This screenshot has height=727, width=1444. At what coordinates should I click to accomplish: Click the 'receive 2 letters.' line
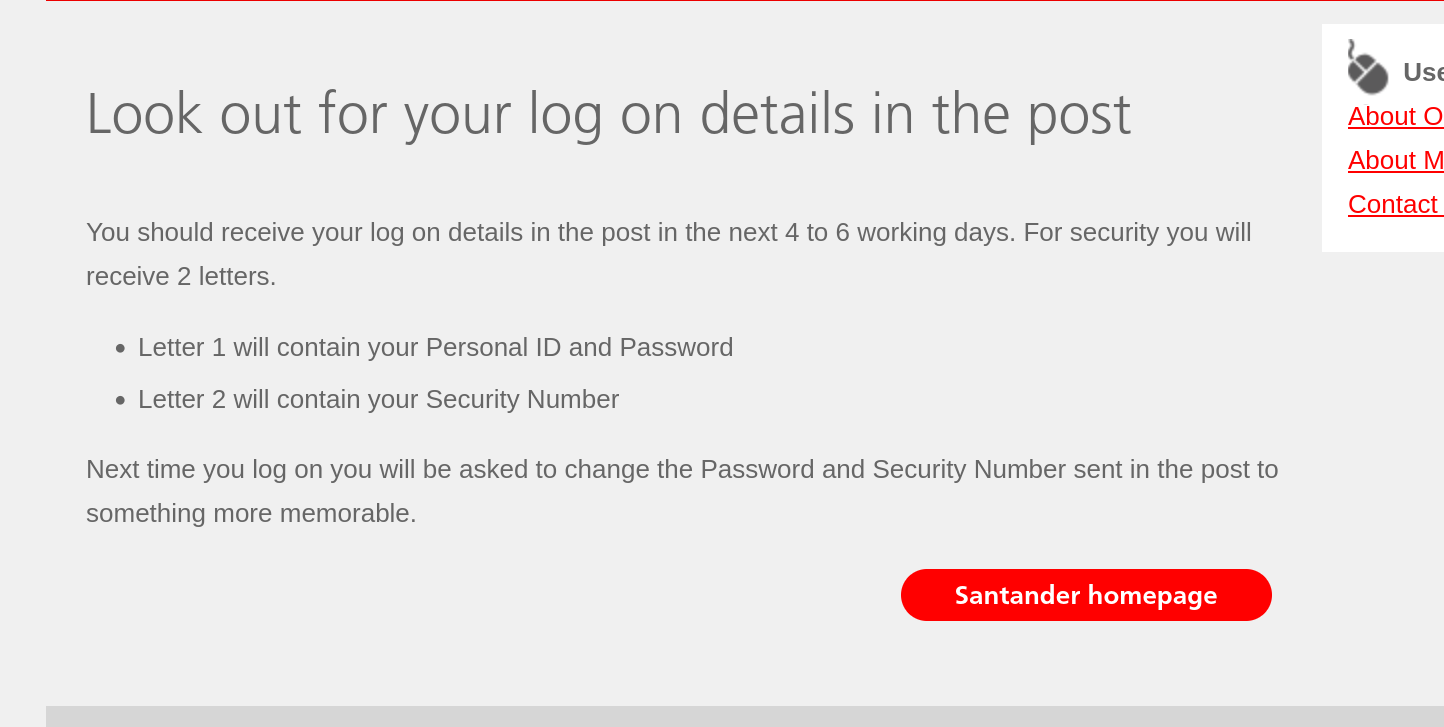point(181,276)
